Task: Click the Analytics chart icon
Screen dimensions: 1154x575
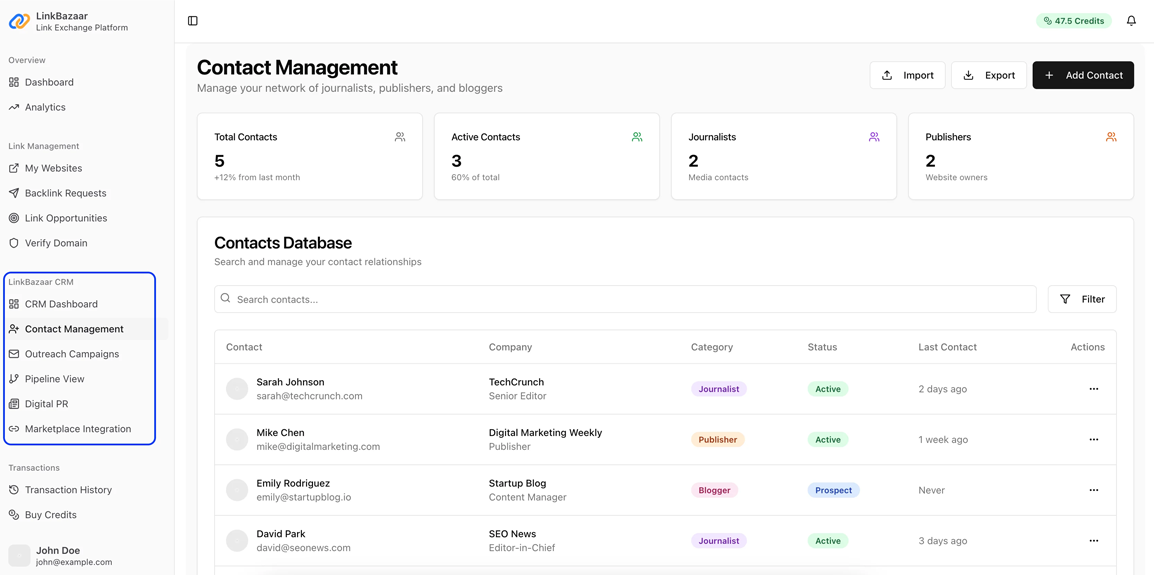Action: 14,107
